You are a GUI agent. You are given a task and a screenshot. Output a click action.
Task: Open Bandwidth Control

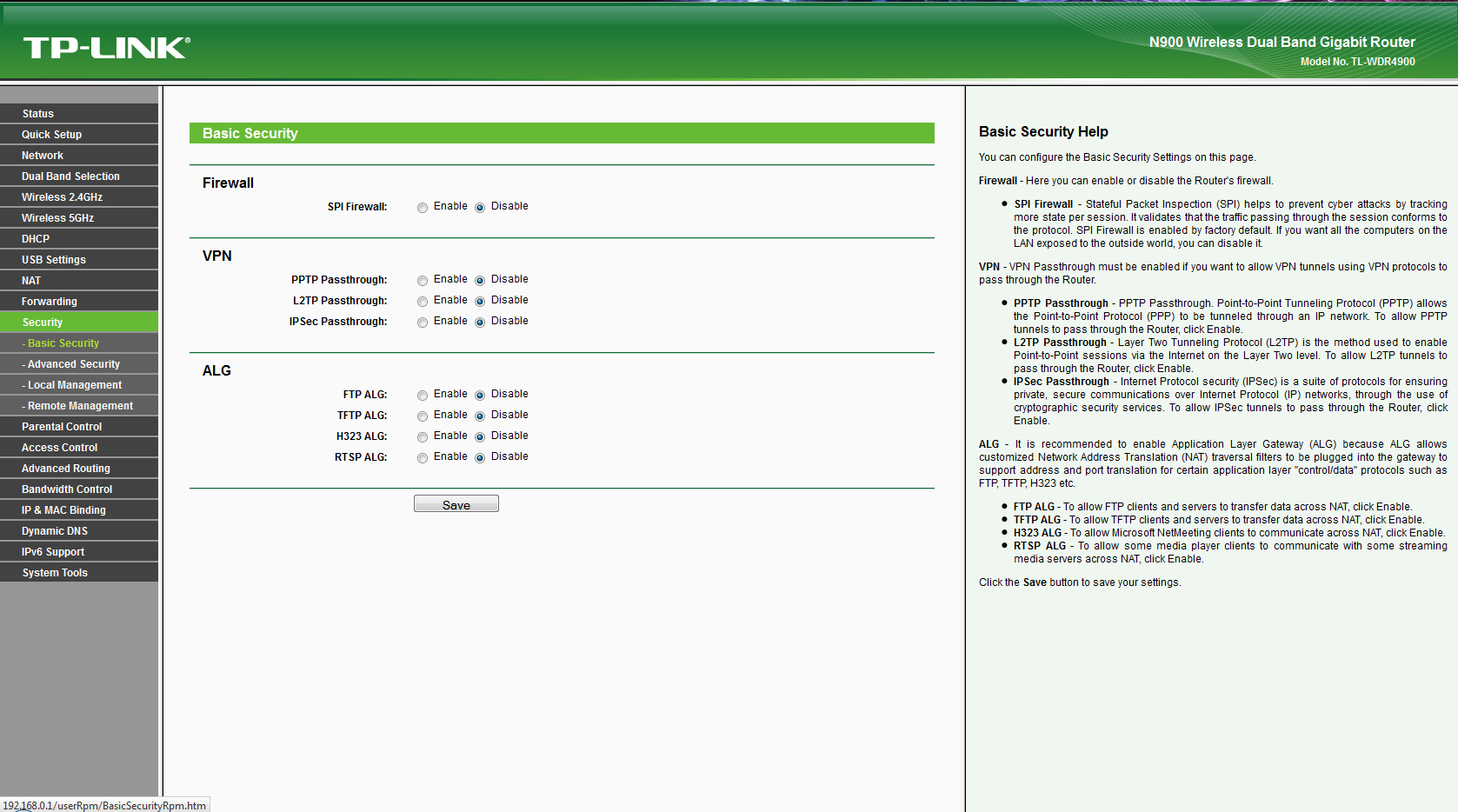[x=79, y=489]
